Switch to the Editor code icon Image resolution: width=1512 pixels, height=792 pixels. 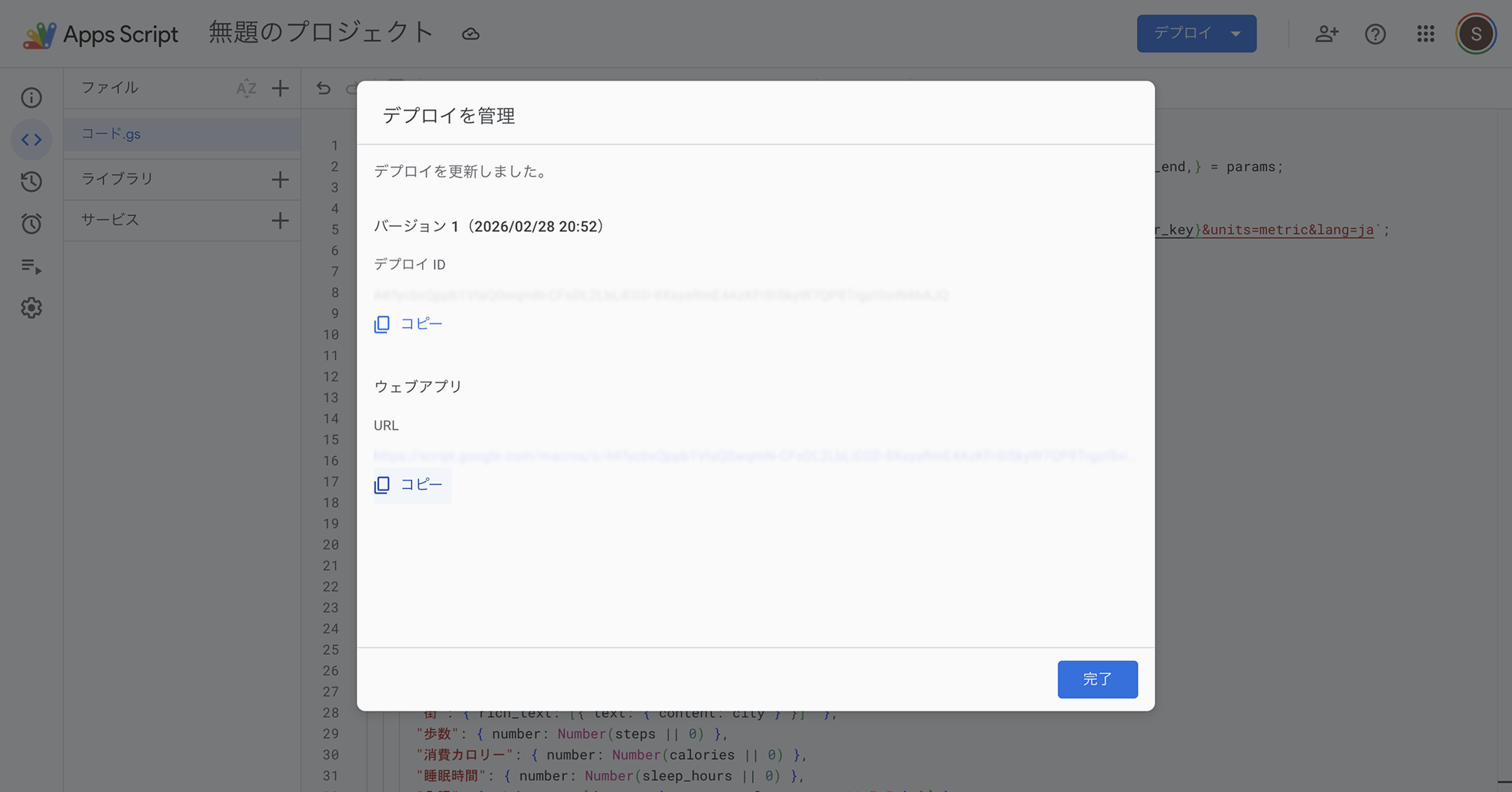[x=31, y=139]
